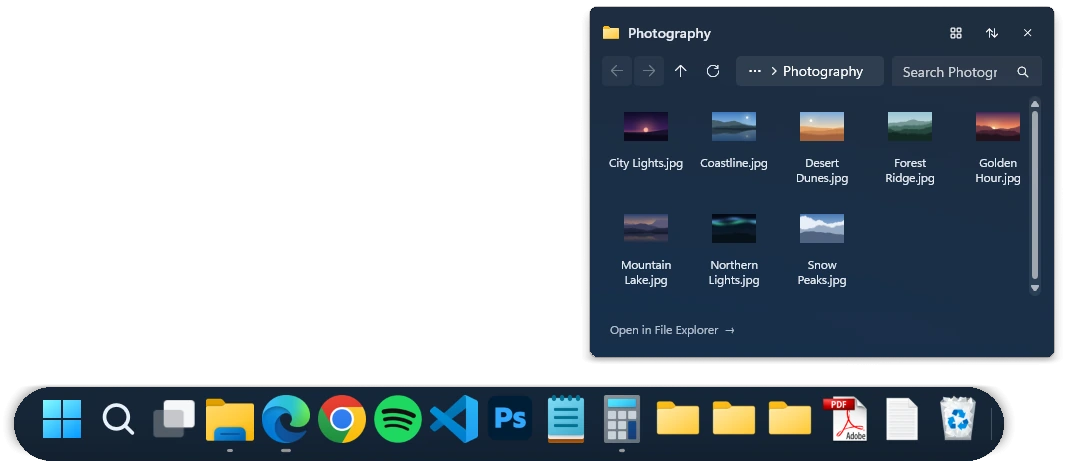
Task: Click Open in File Explorer link
Action: pos(672,330)
